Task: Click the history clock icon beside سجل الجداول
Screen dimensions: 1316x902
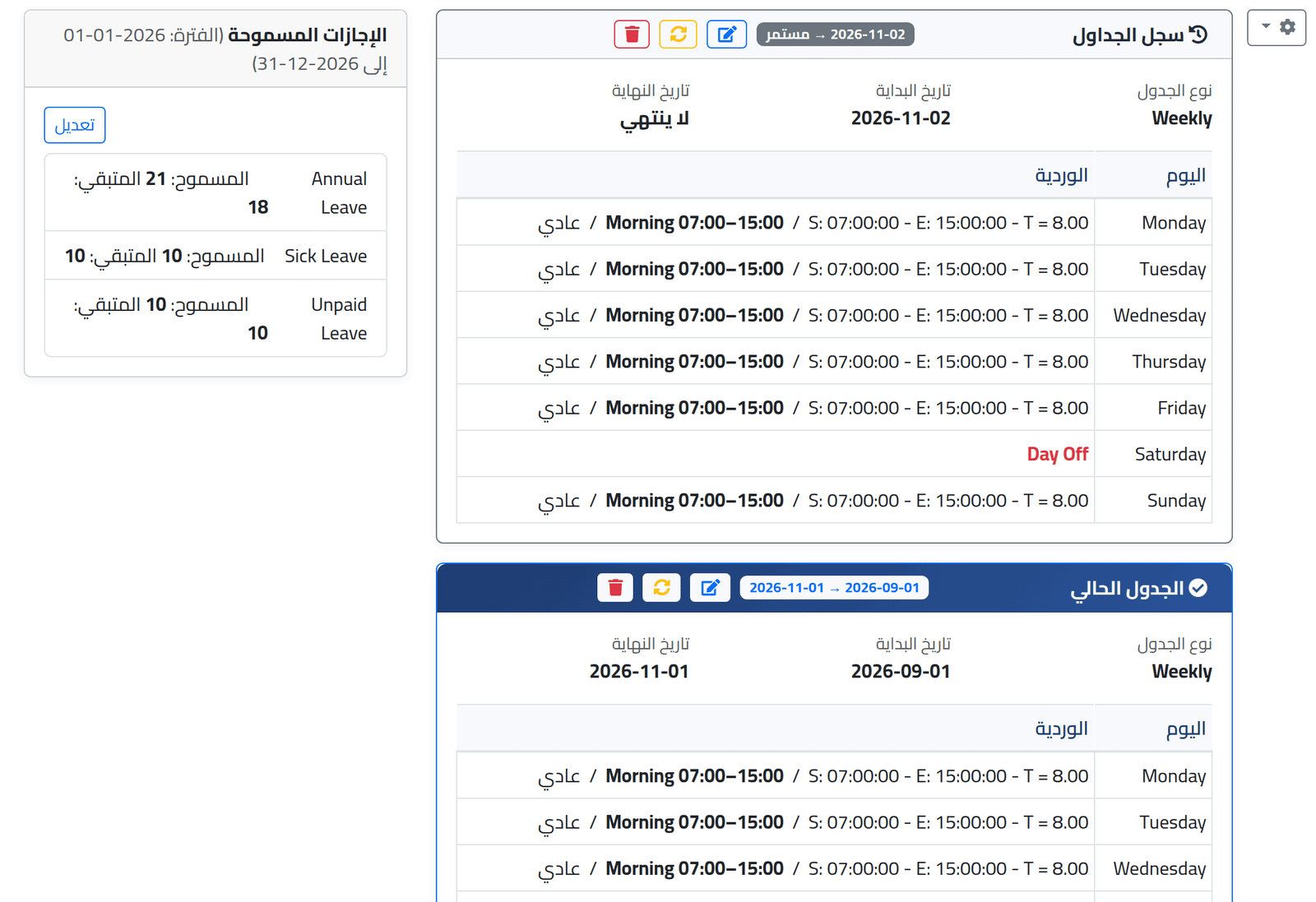Action: pyautogui.click(x=1199, y=35)
